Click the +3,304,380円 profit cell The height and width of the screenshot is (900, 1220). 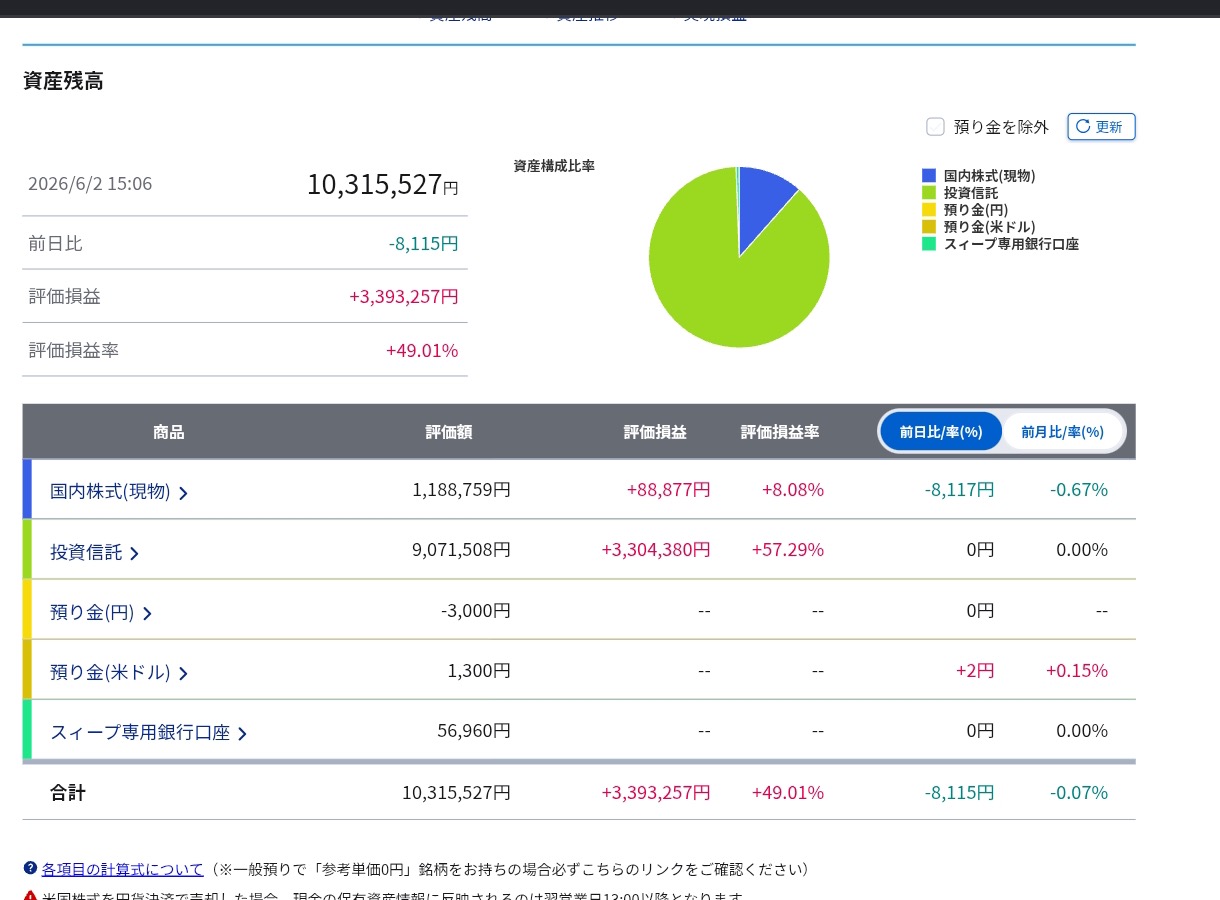656,550
